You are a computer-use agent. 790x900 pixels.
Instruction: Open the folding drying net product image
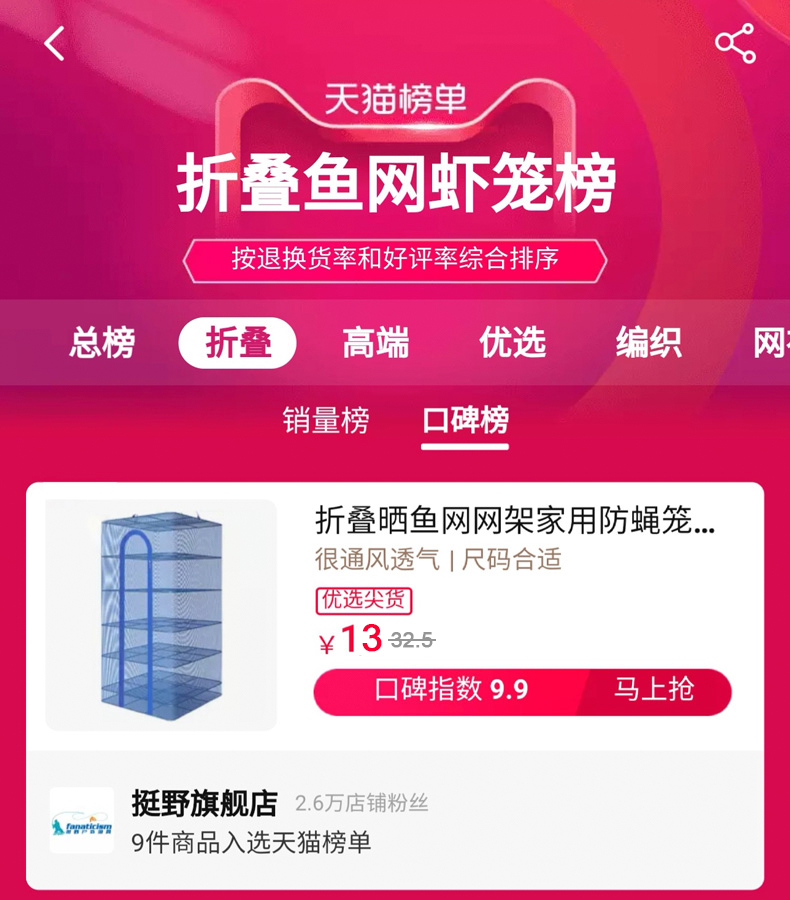tap(161, 615)
